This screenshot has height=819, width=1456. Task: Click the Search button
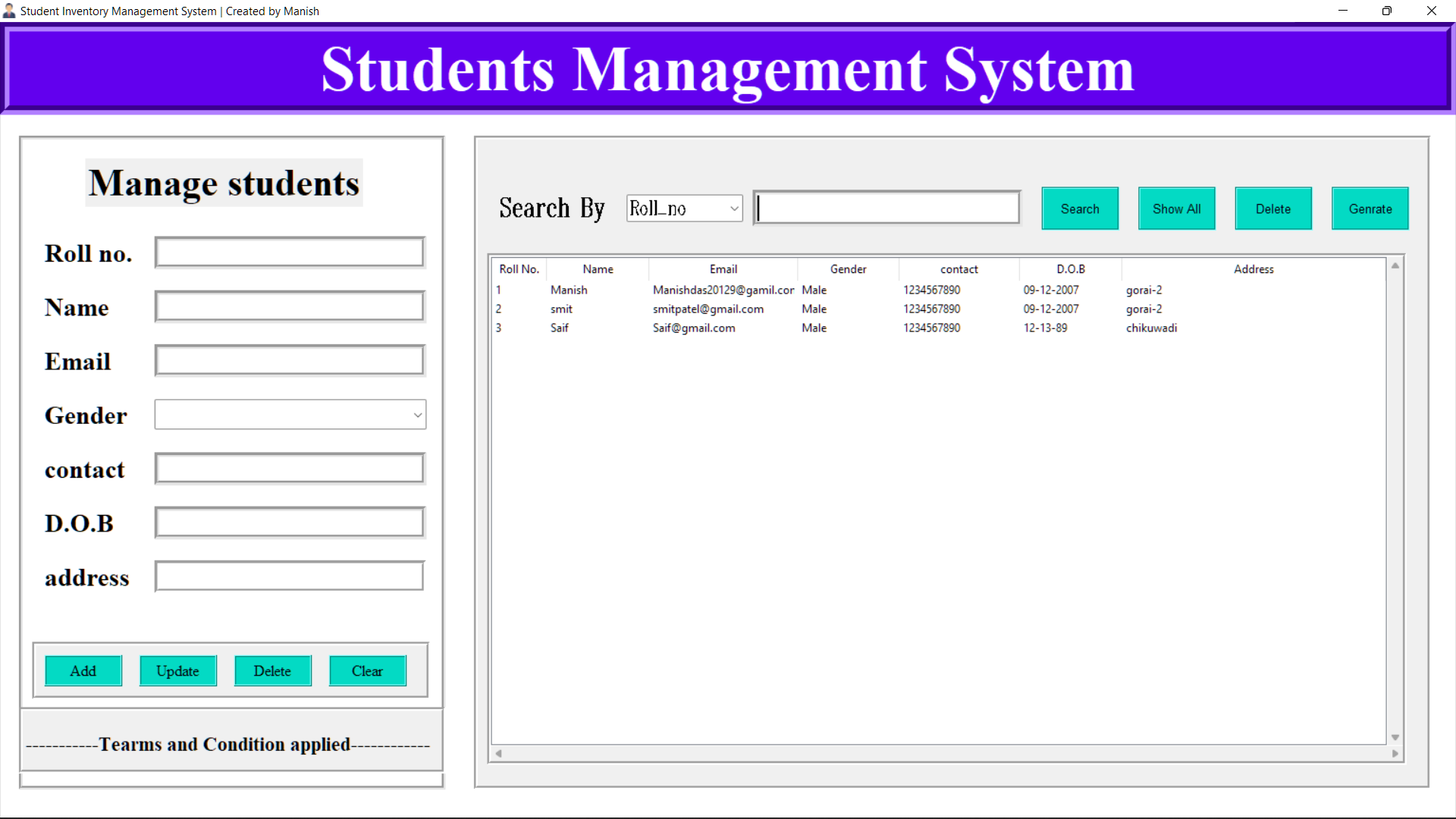coord(1080,209)
